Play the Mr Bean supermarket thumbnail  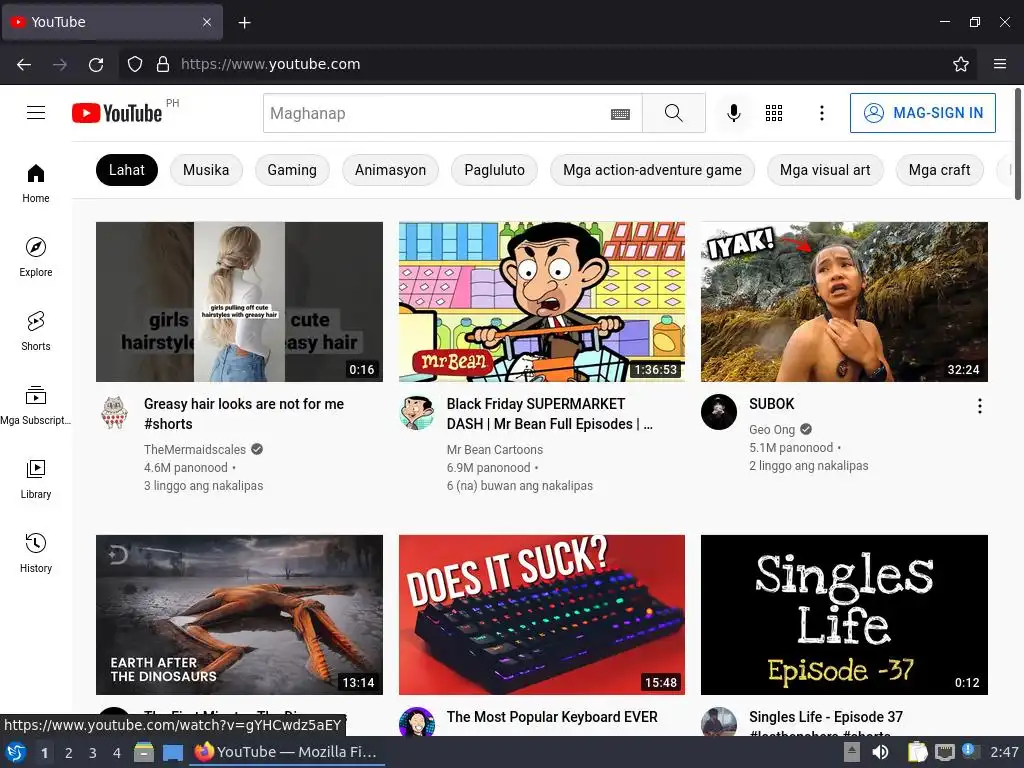coord(542,302)
